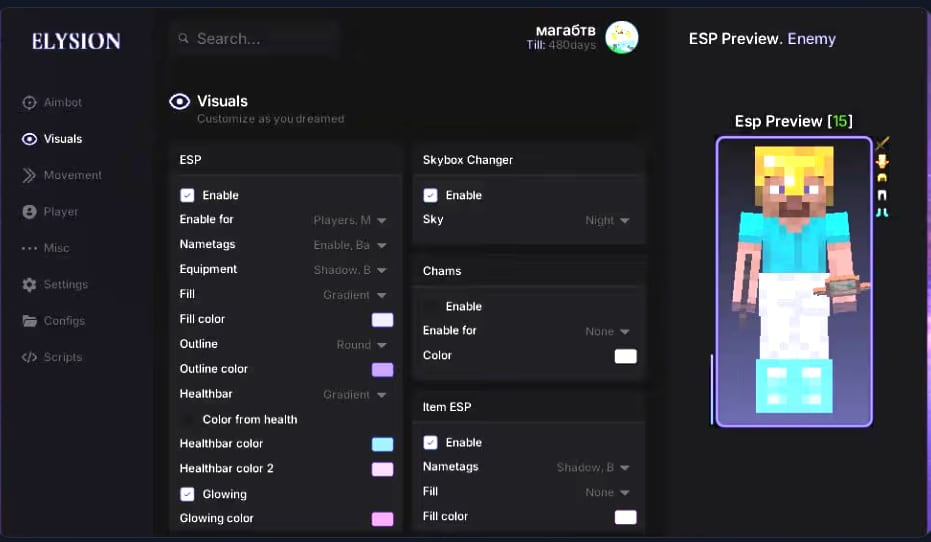Click the Enemy link in ESP Preview
931x542 pixels.
point(811,39)
